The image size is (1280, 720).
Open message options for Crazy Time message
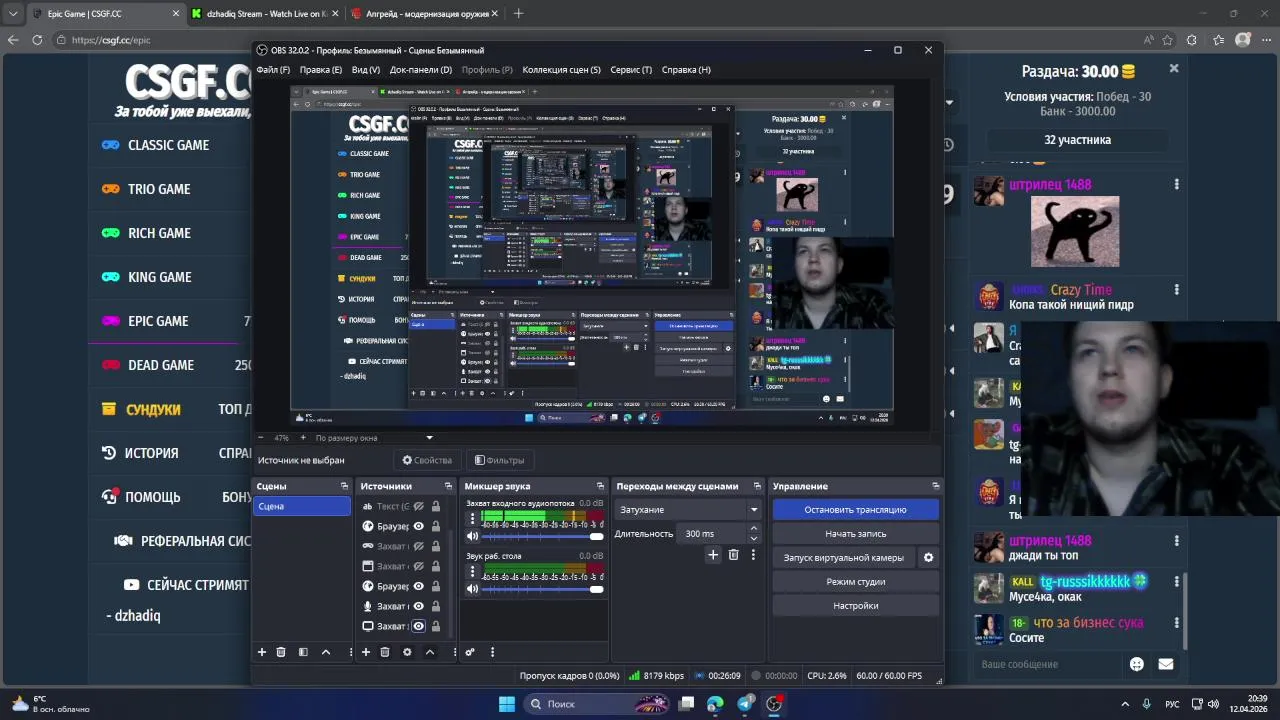tap(1176, 290)
